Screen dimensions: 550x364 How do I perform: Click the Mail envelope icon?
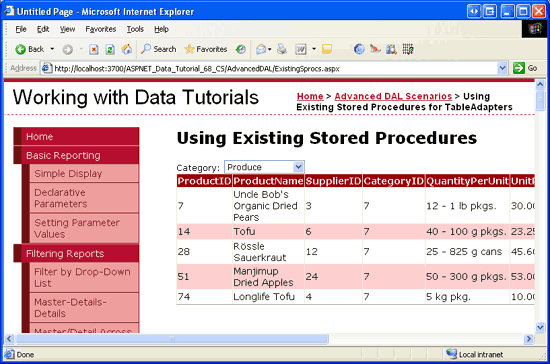pos(261,49)
